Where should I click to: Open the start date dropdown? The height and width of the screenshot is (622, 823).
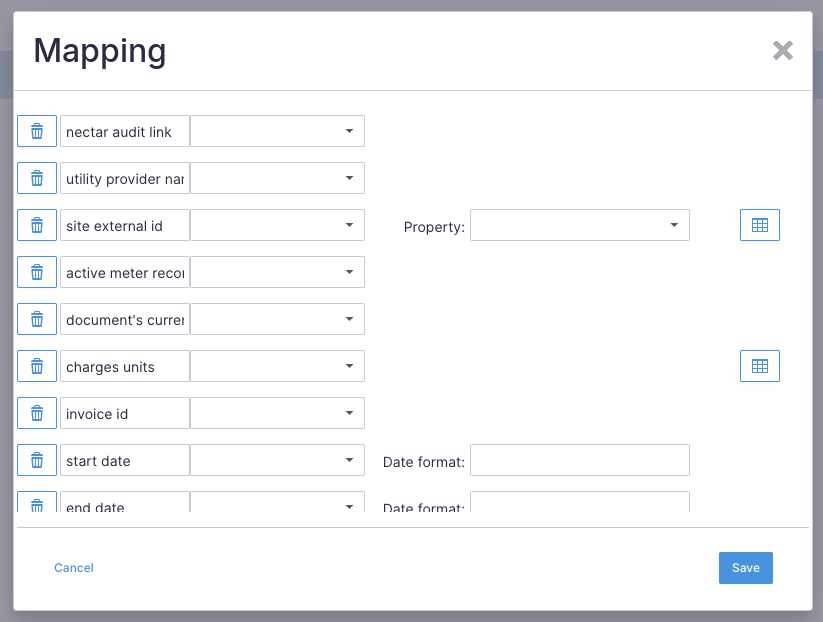coord(277,460)
